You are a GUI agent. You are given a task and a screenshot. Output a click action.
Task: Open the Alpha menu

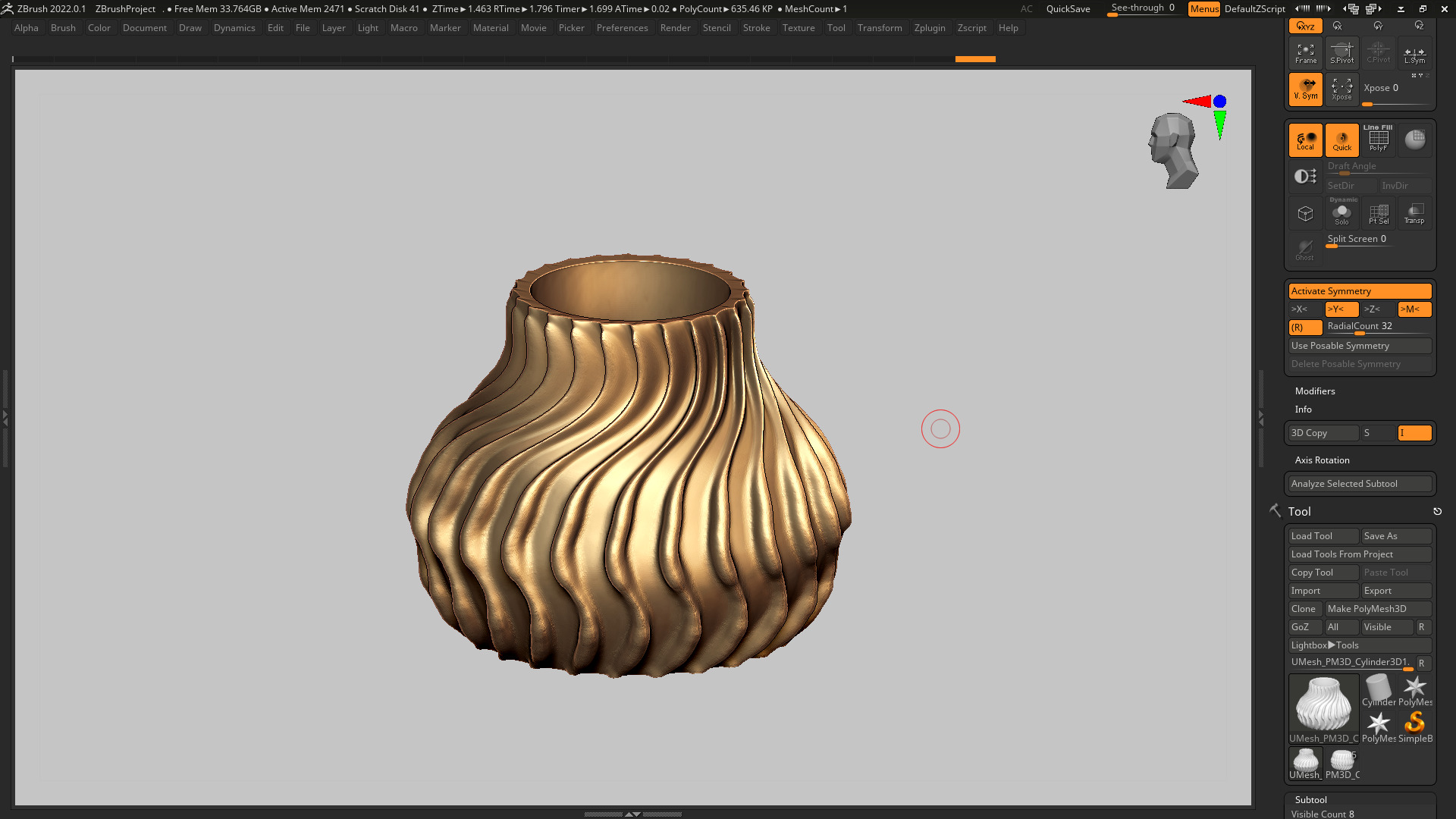[x=27, y=28]
